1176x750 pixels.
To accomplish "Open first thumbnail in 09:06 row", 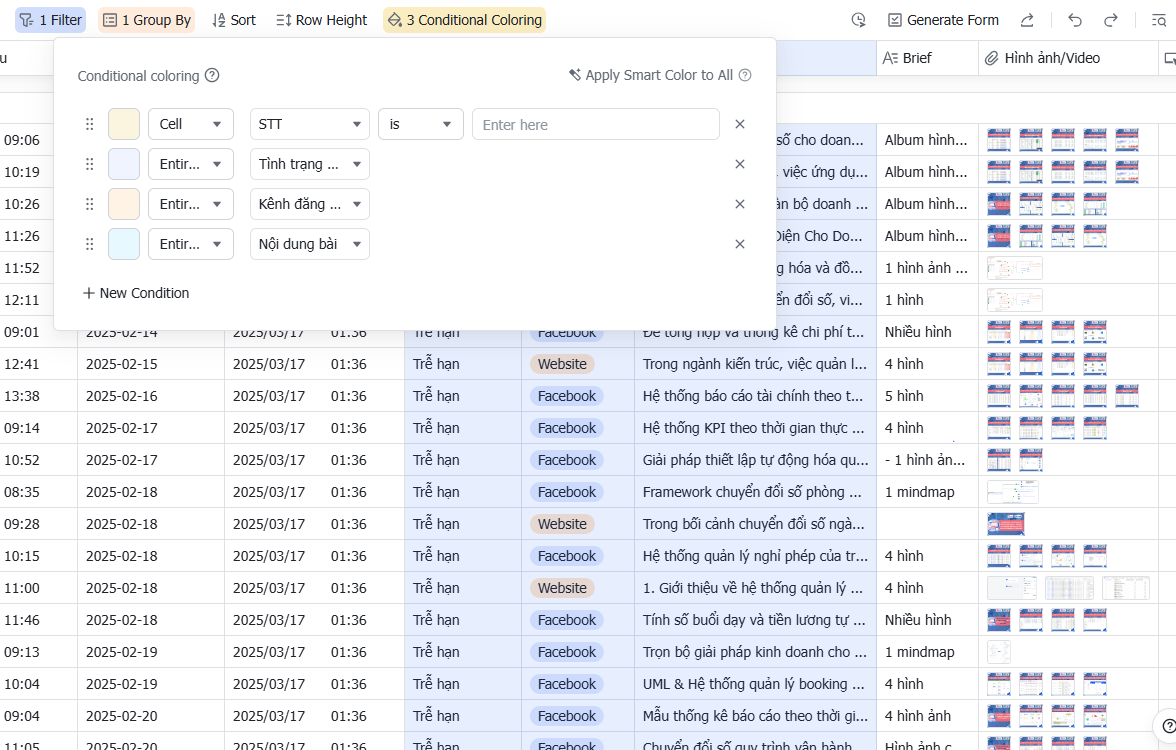I will click(x=998, y=140).
